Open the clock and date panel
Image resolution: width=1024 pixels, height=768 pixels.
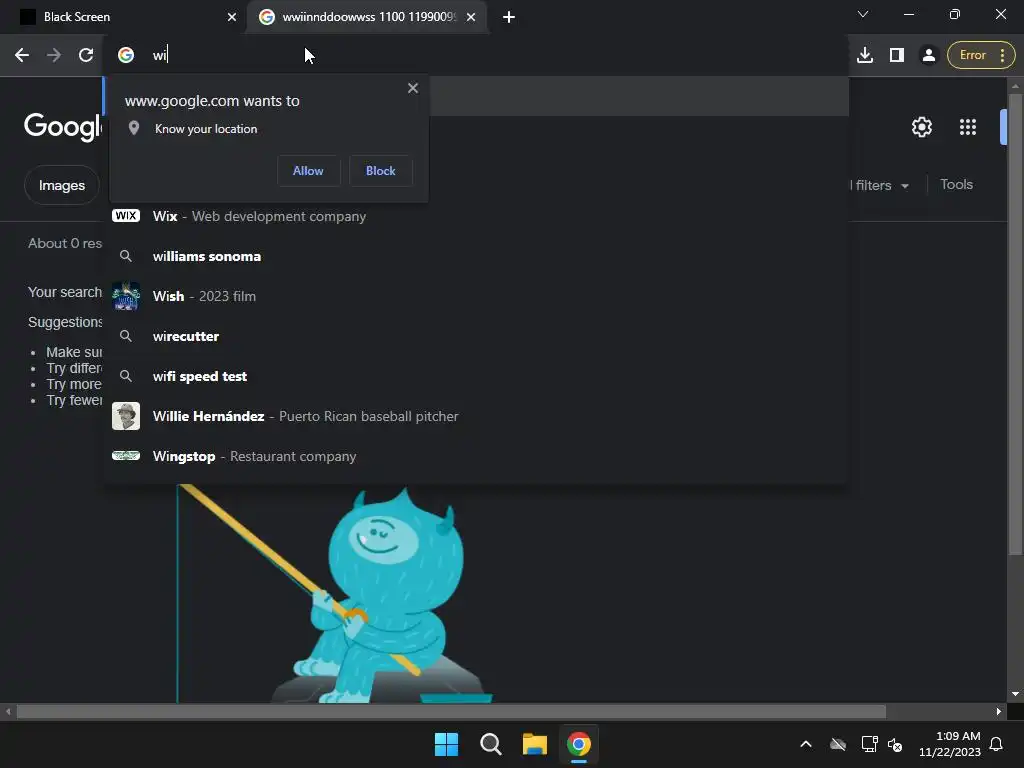(950, 744)
